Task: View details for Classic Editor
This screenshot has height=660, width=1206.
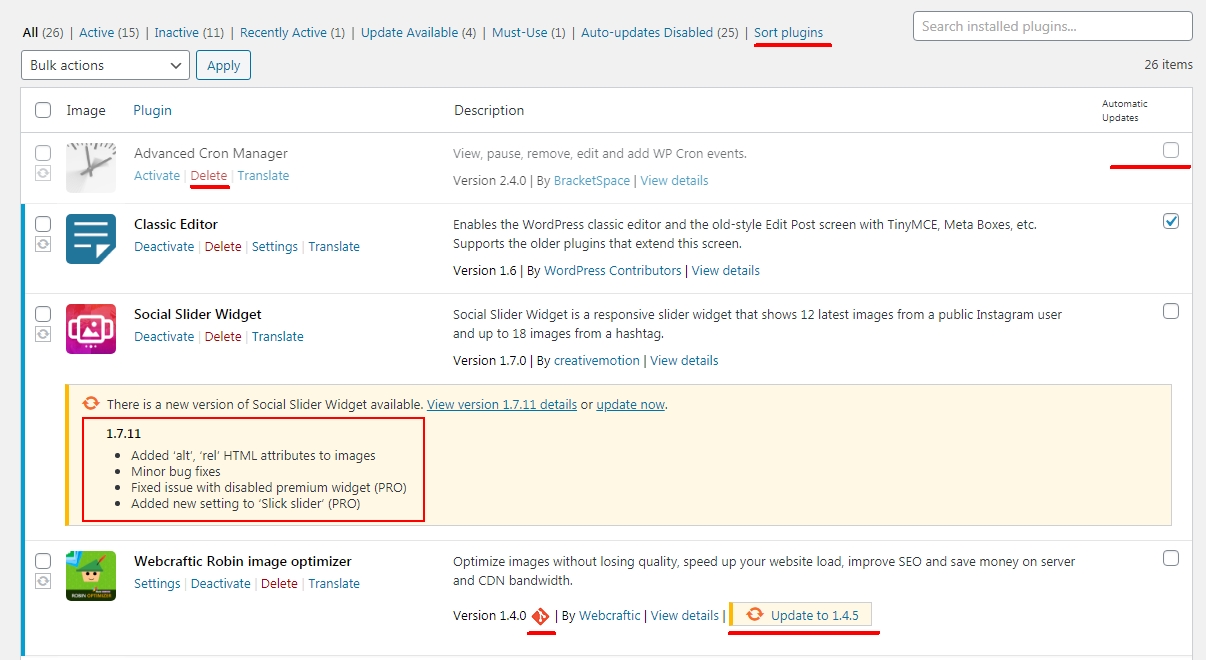Action: (726, 270)
